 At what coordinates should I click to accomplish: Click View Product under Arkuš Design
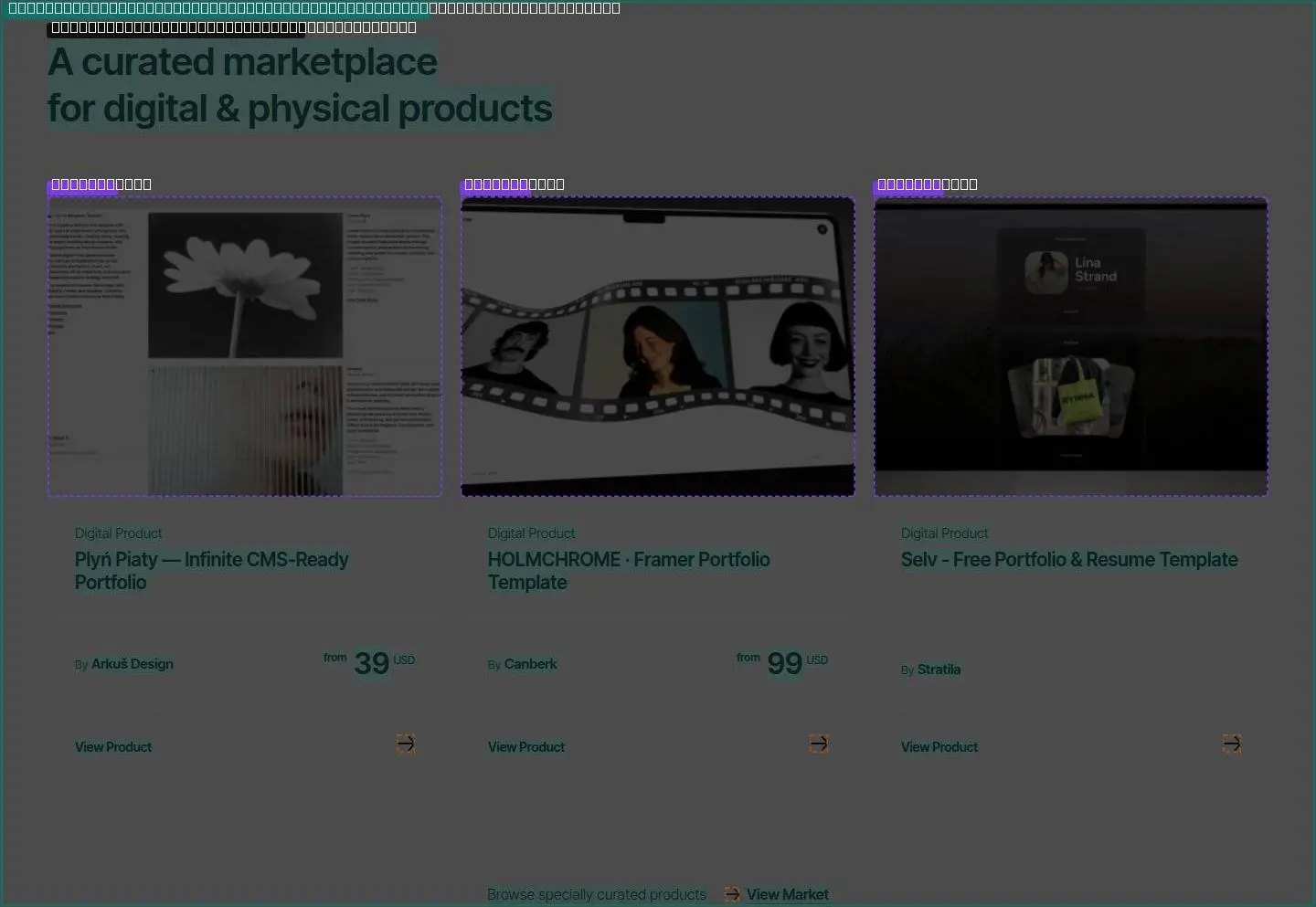coord(113,747)
